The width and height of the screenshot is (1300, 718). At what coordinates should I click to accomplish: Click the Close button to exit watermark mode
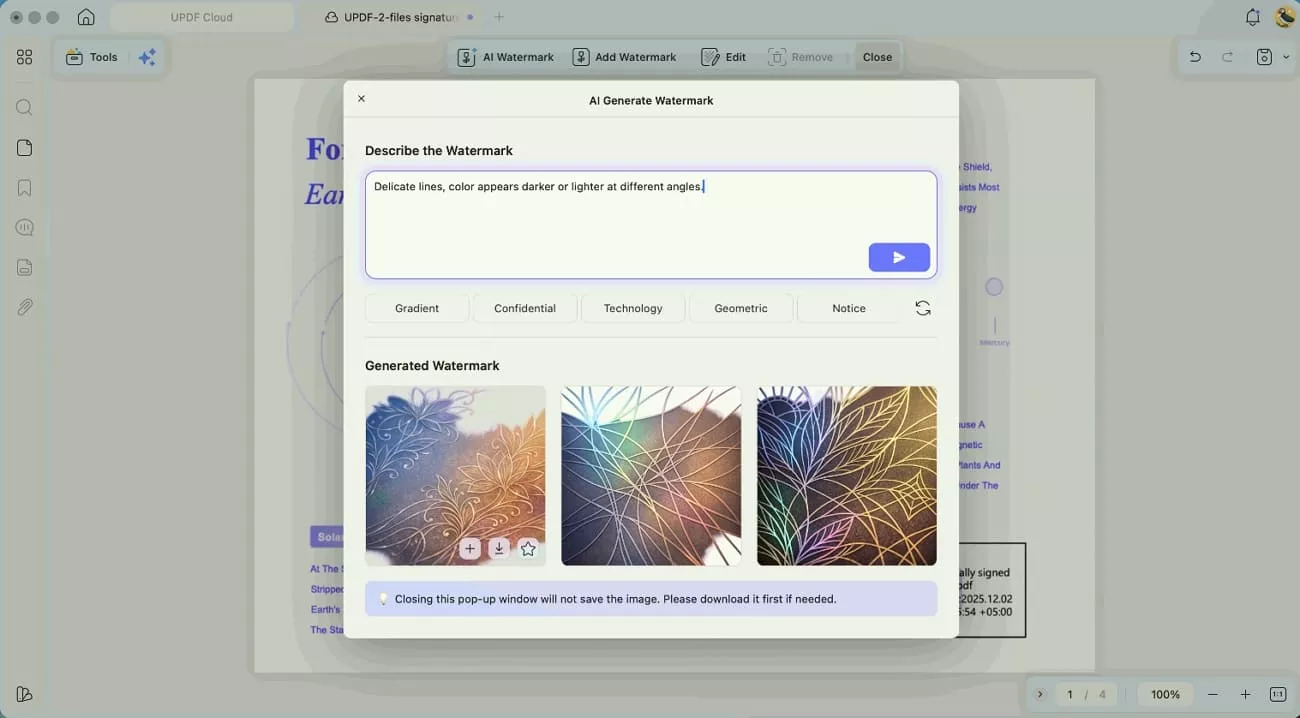pos(877,57)
